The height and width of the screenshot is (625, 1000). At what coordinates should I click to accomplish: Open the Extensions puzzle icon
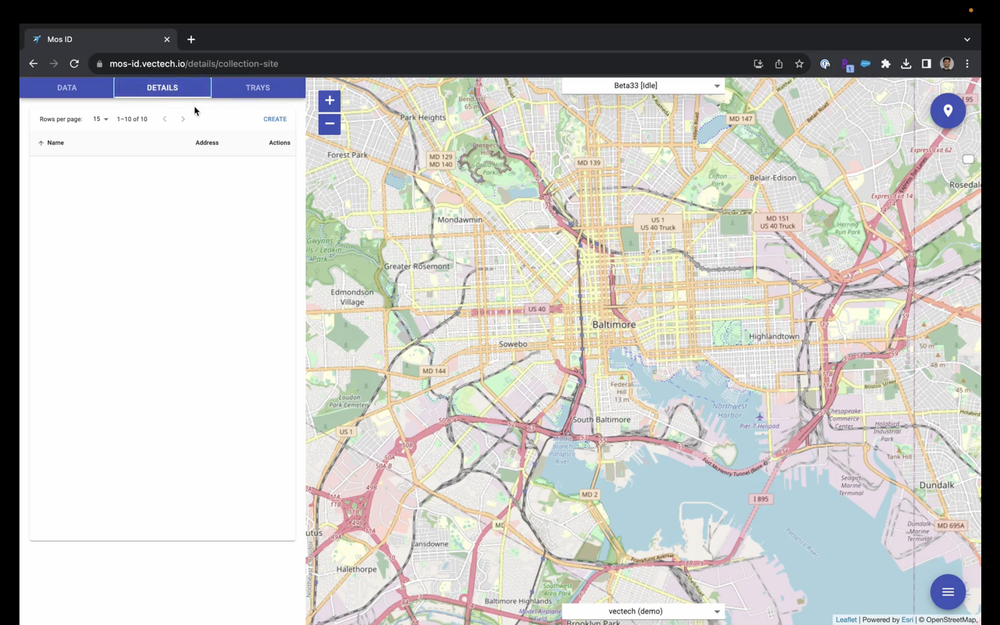tap(886, 64)
